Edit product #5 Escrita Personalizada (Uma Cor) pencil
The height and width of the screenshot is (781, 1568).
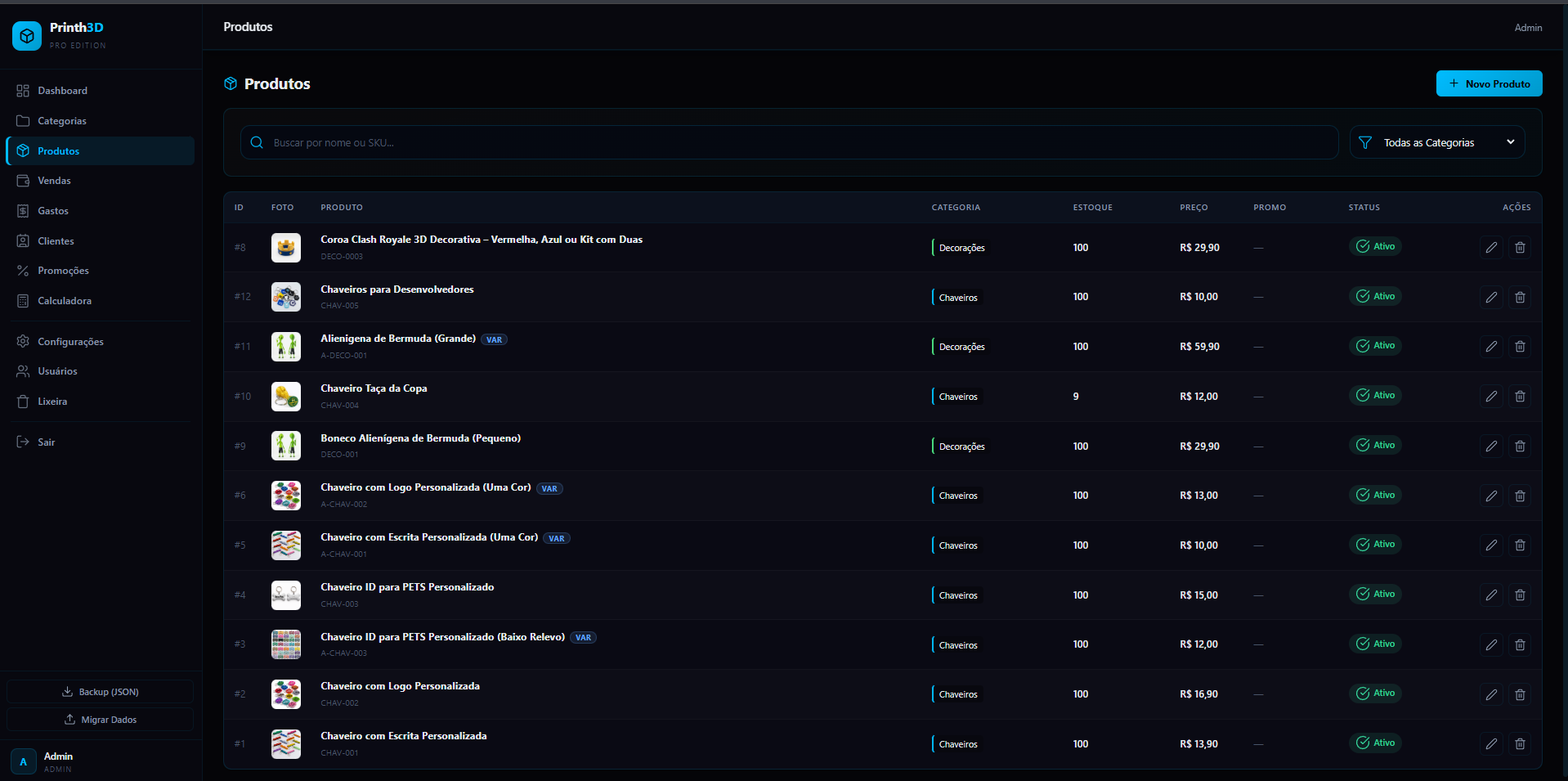point(1491,545)
